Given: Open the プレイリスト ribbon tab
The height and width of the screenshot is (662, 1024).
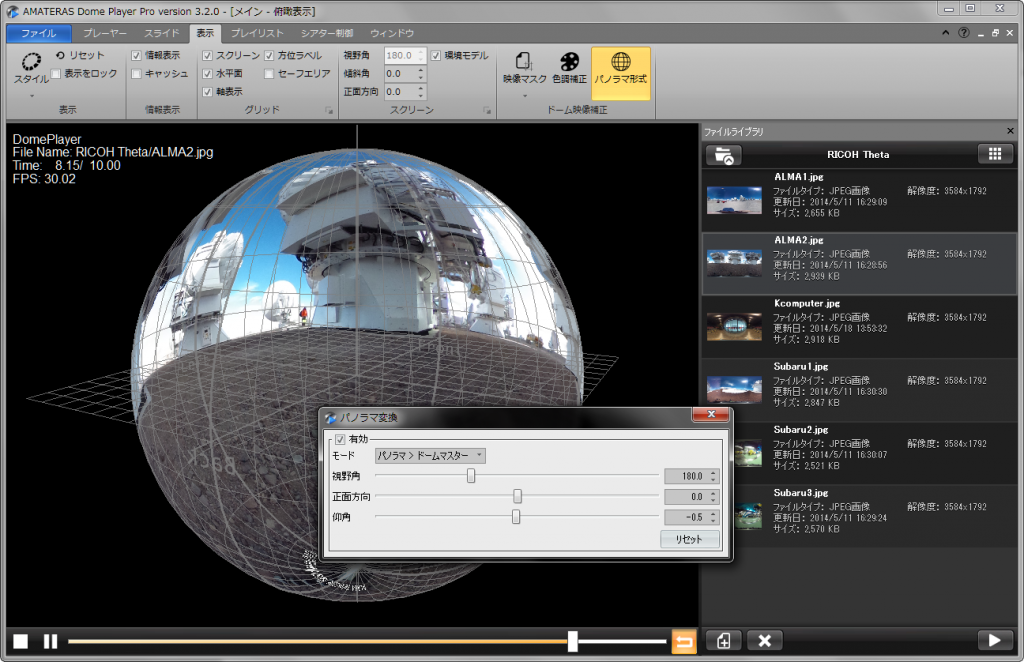Looking at the screenshot, I should coord(257,33).
